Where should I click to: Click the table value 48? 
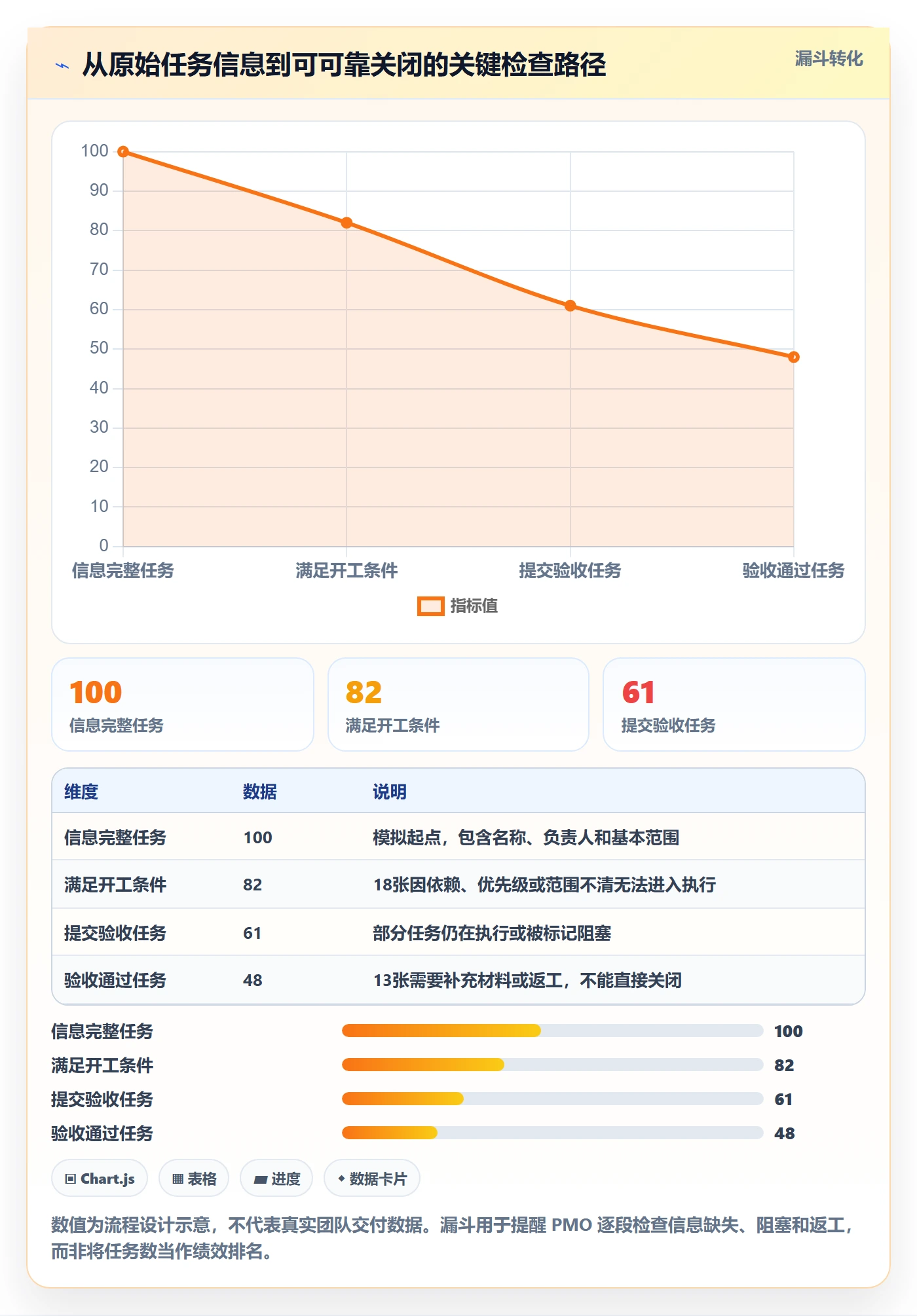coord(253,980)
